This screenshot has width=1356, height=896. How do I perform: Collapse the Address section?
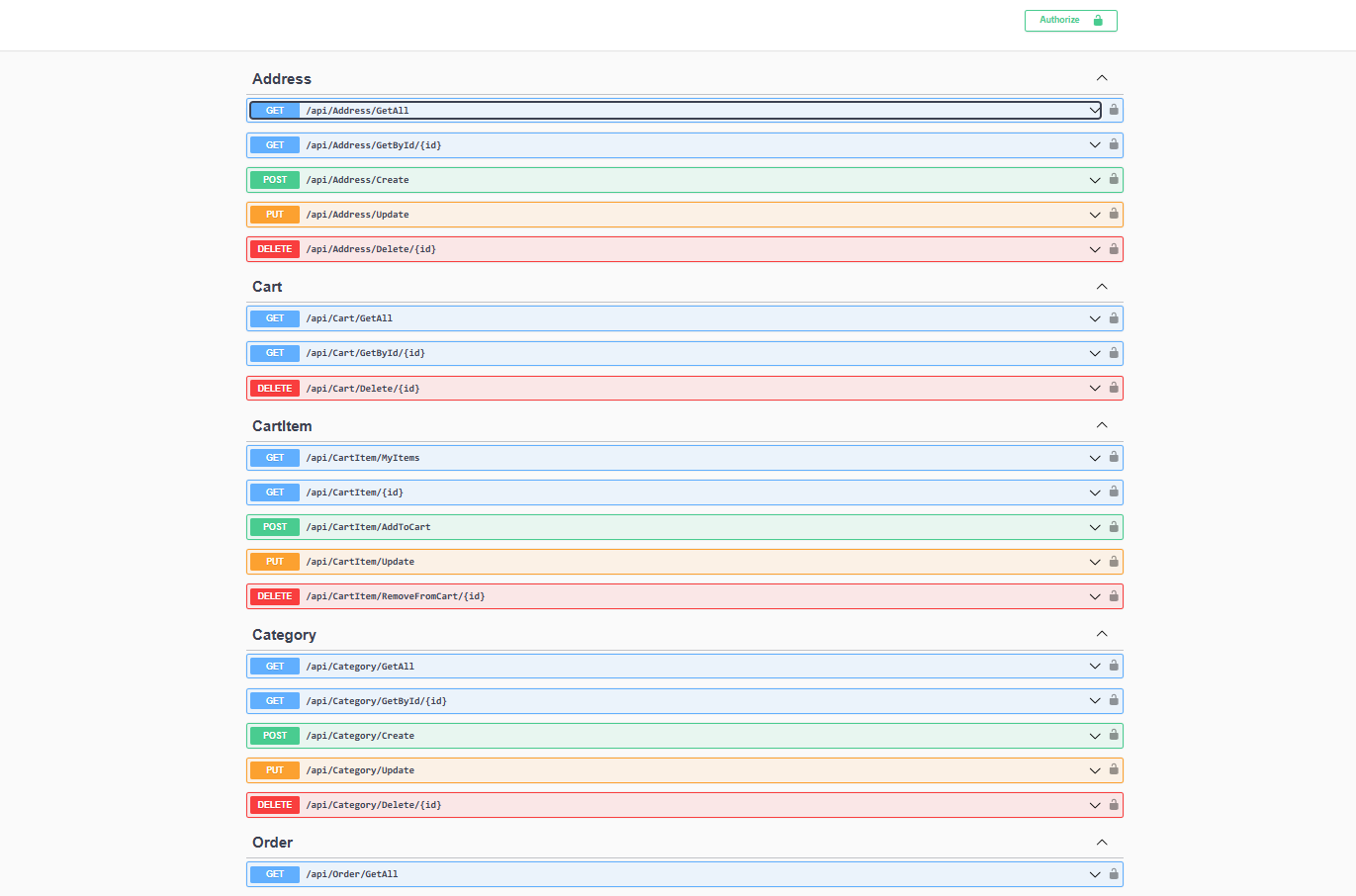(x=1102, y=78)
